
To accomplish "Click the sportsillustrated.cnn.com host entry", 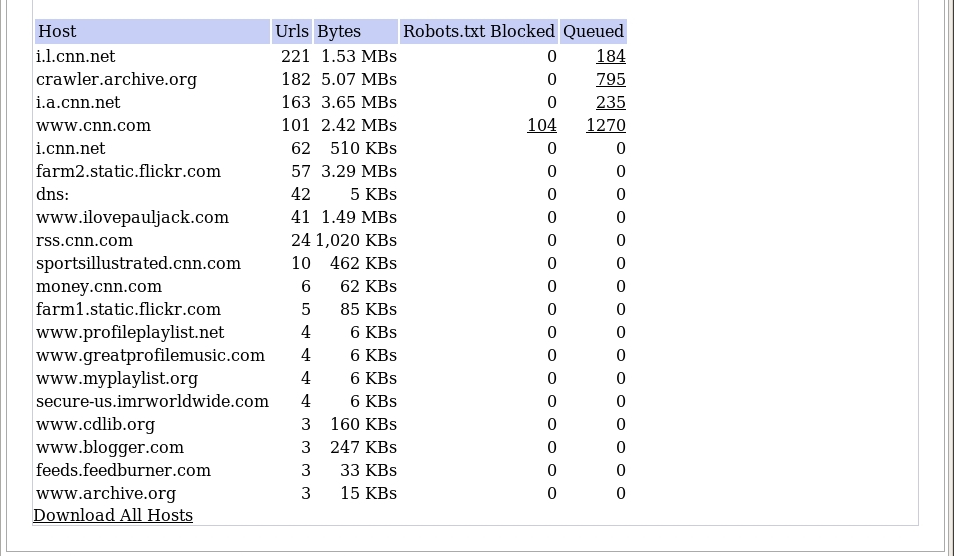I will (138, 263).
